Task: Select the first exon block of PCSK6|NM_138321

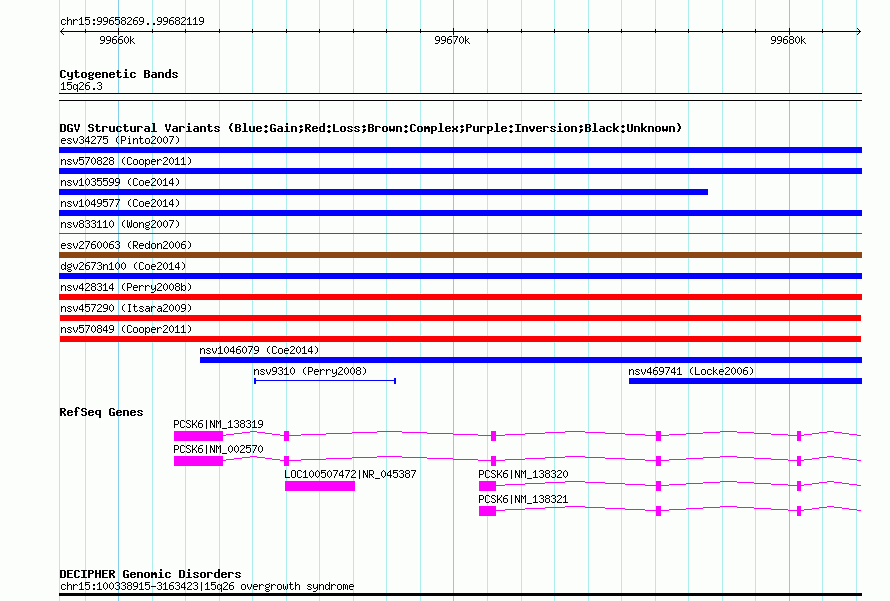Action: coord(487,511)
